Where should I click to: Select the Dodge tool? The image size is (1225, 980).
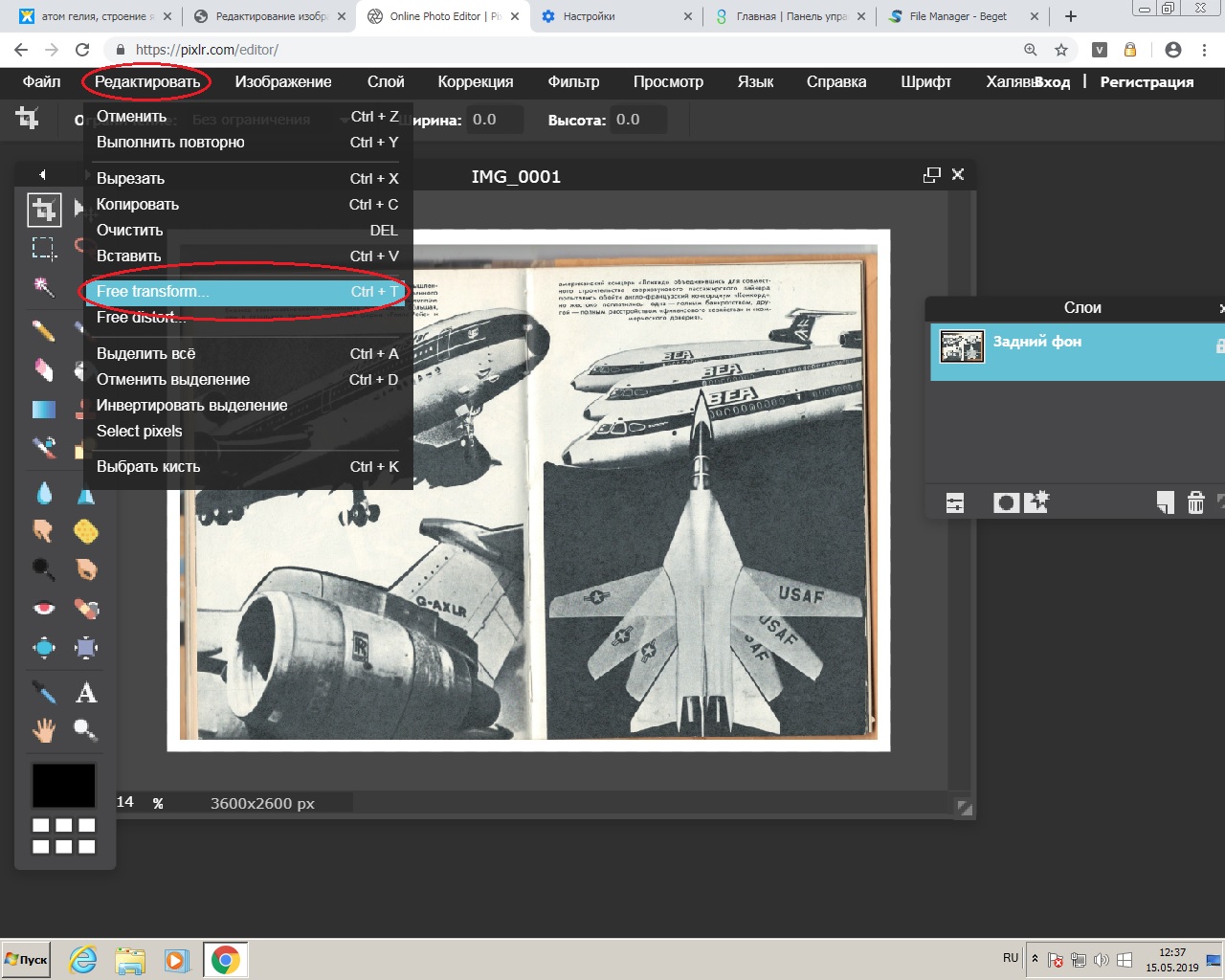pos(43,569)
